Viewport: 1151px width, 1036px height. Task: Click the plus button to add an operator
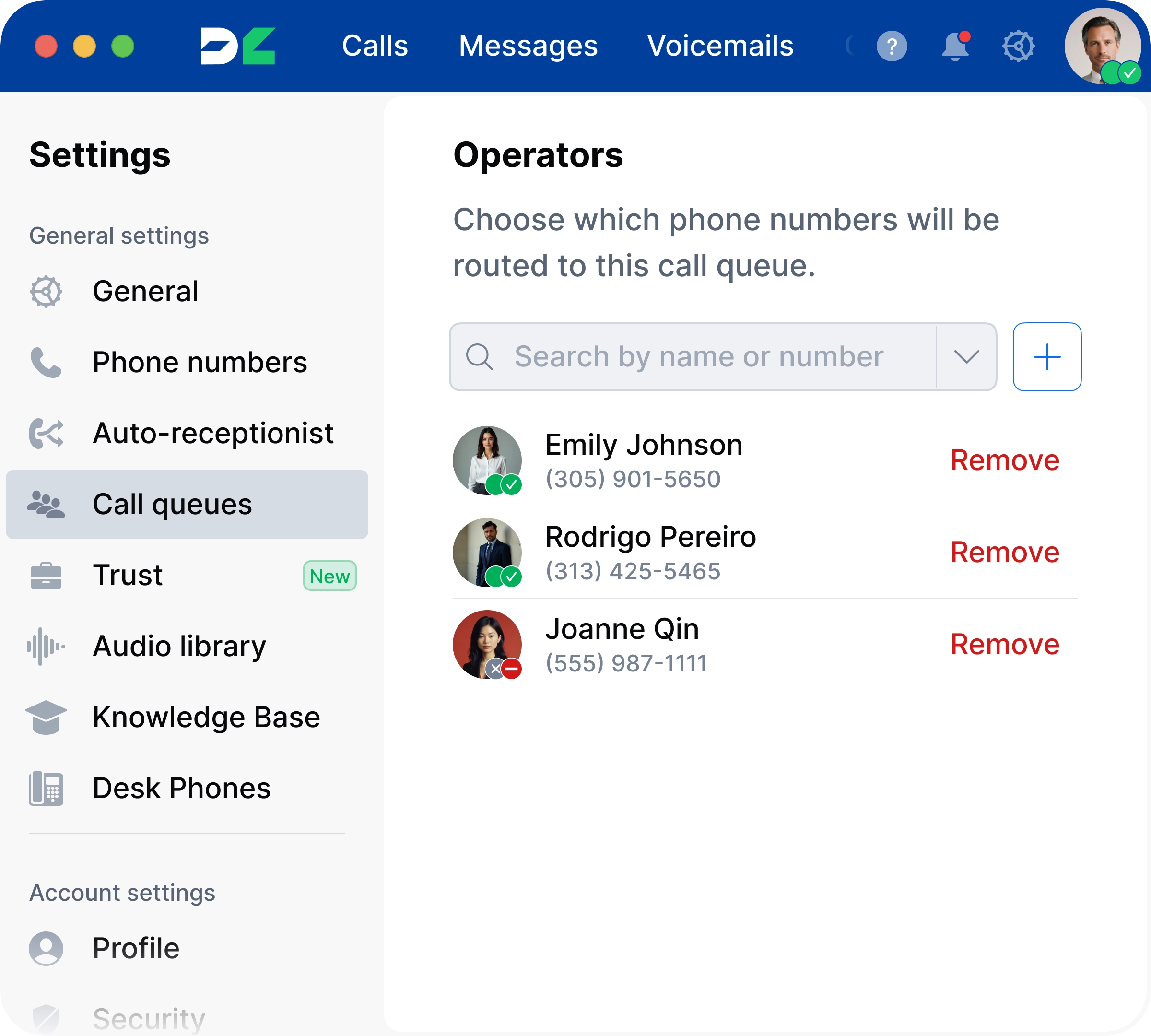[1047, 357]
